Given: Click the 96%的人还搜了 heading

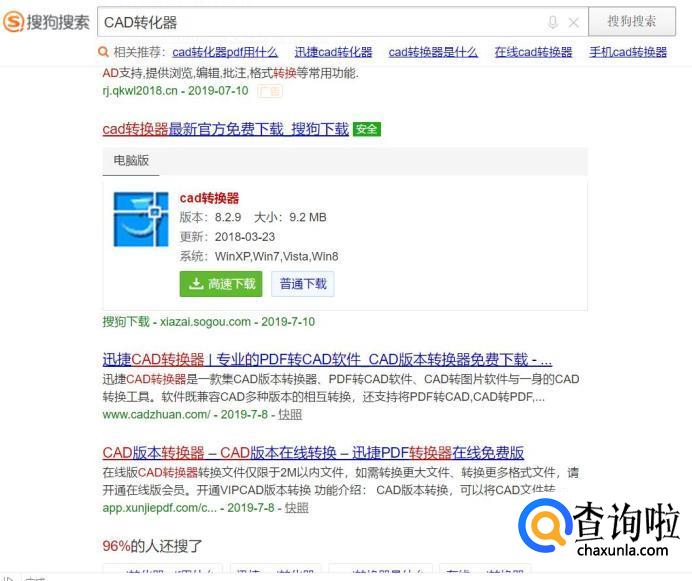Looking at the screenshot, I should (x=152, y=546).
